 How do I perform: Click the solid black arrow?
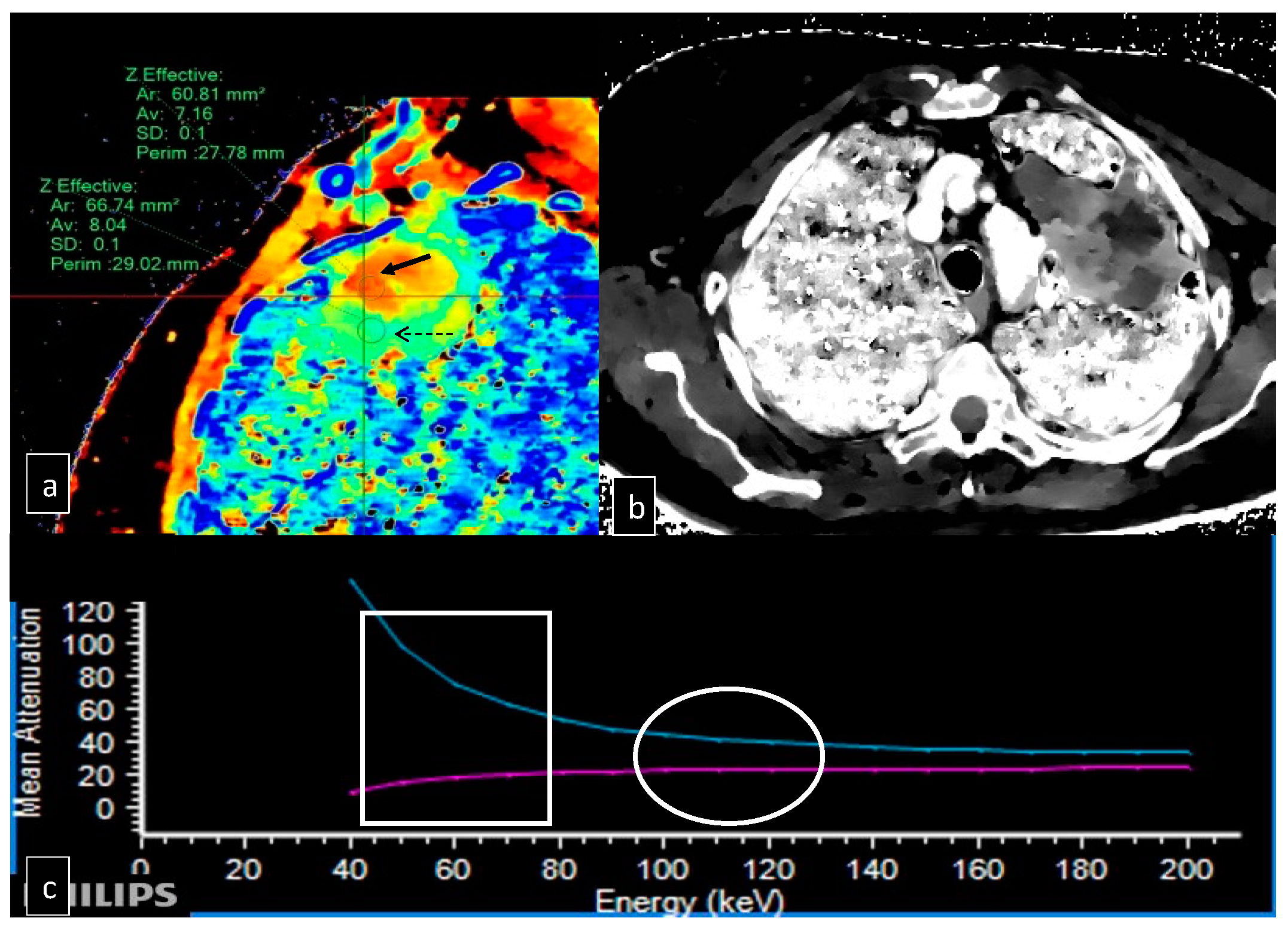(407, 264)
